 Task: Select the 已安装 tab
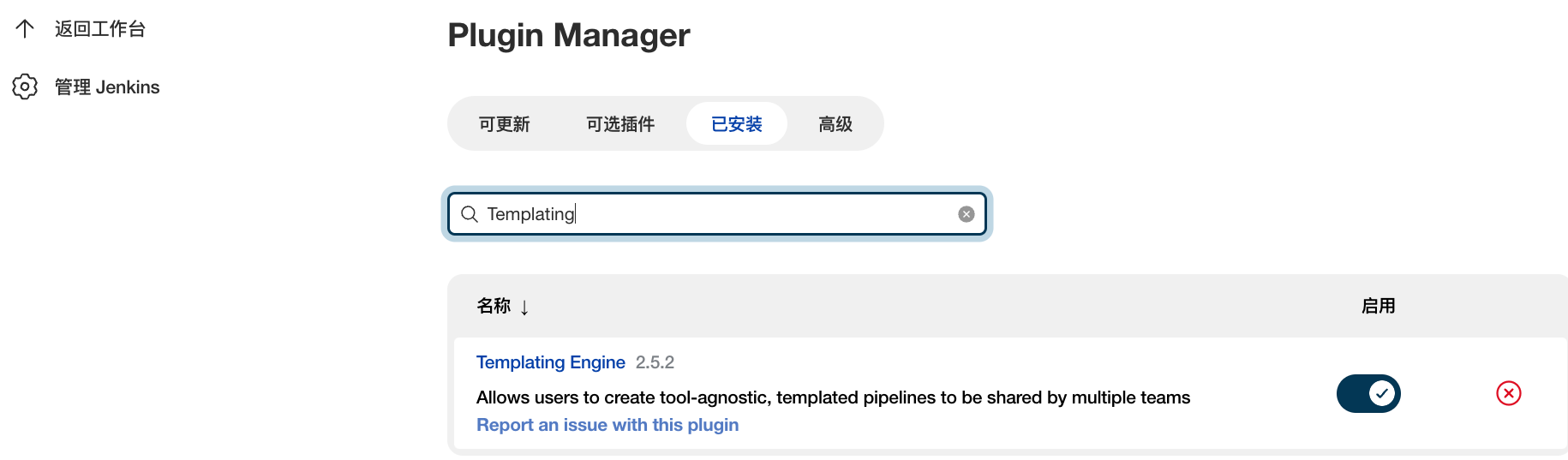(x=737, y=124)
